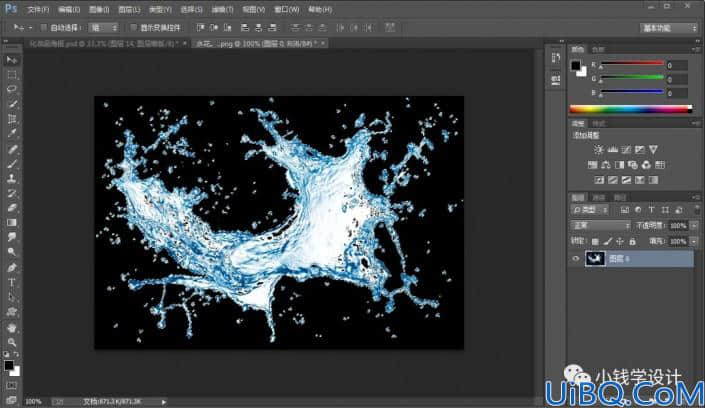The image size is (705, 408).
Task: Select the Shape tool
Action: pyautogui.click(x=12, y=312)
